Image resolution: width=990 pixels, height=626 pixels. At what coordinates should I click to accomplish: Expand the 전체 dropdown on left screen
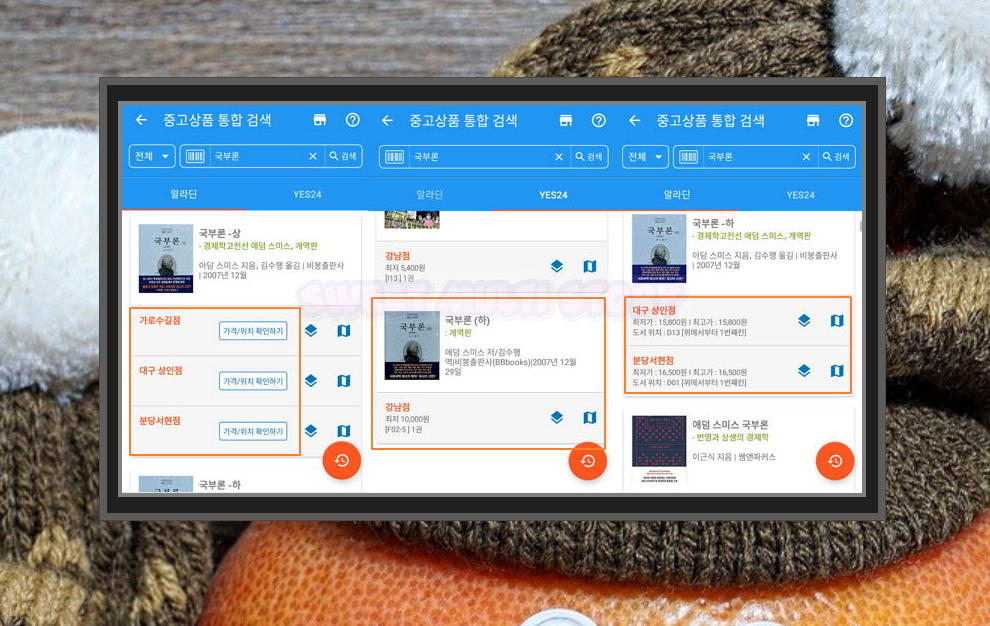click(152, 156)
